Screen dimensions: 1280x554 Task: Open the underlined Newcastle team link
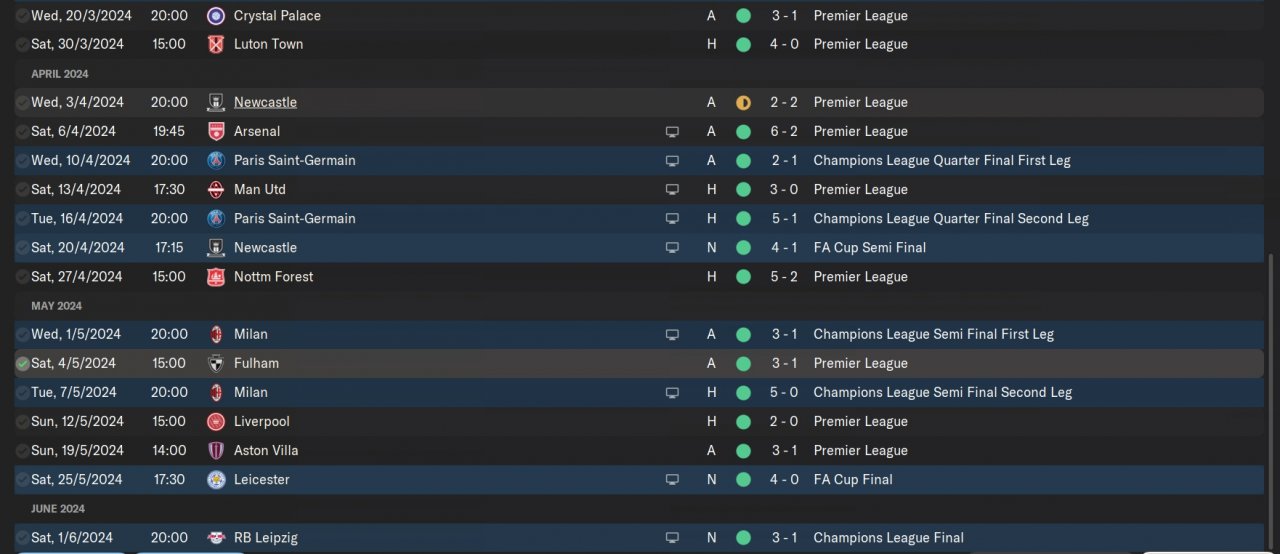tap(265, 102)
